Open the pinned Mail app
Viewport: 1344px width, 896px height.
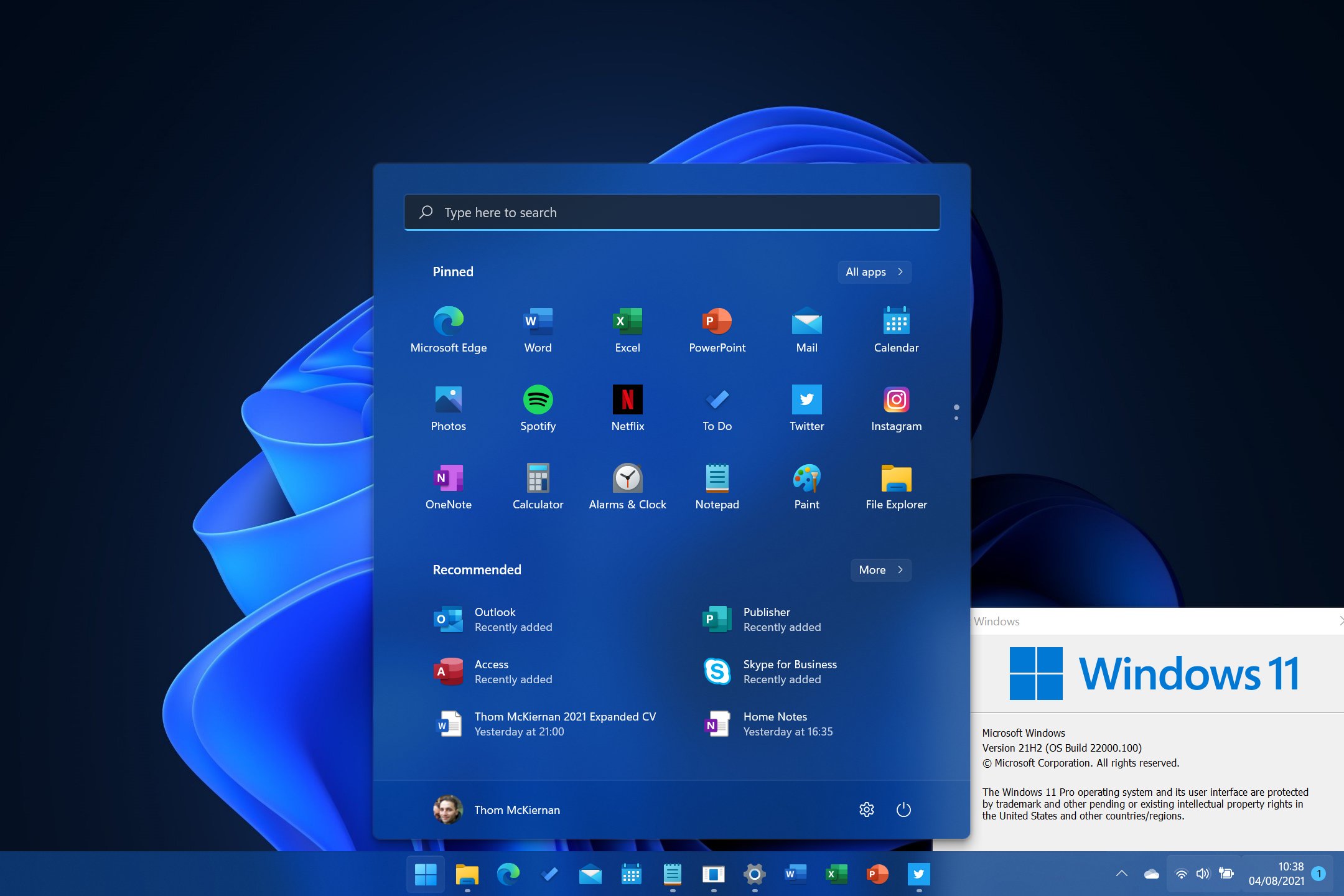(x=806, y=330)
